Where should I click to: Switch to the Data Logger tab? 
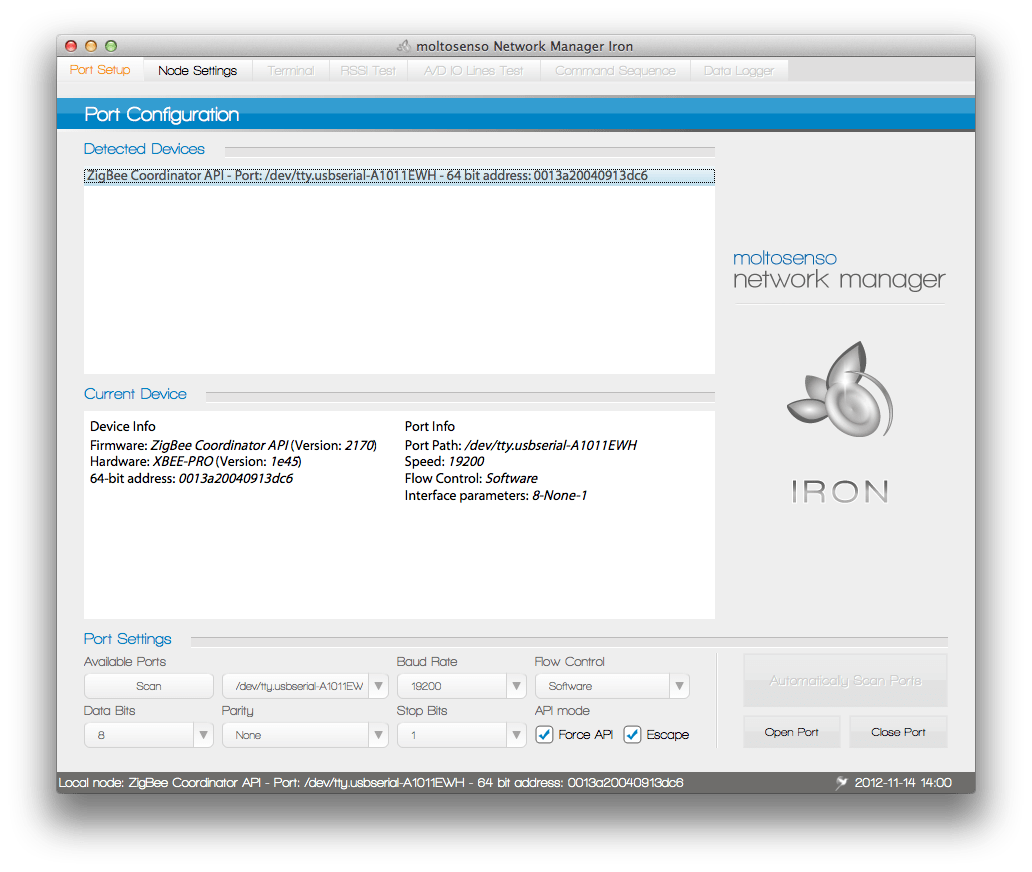pos(738,70)
